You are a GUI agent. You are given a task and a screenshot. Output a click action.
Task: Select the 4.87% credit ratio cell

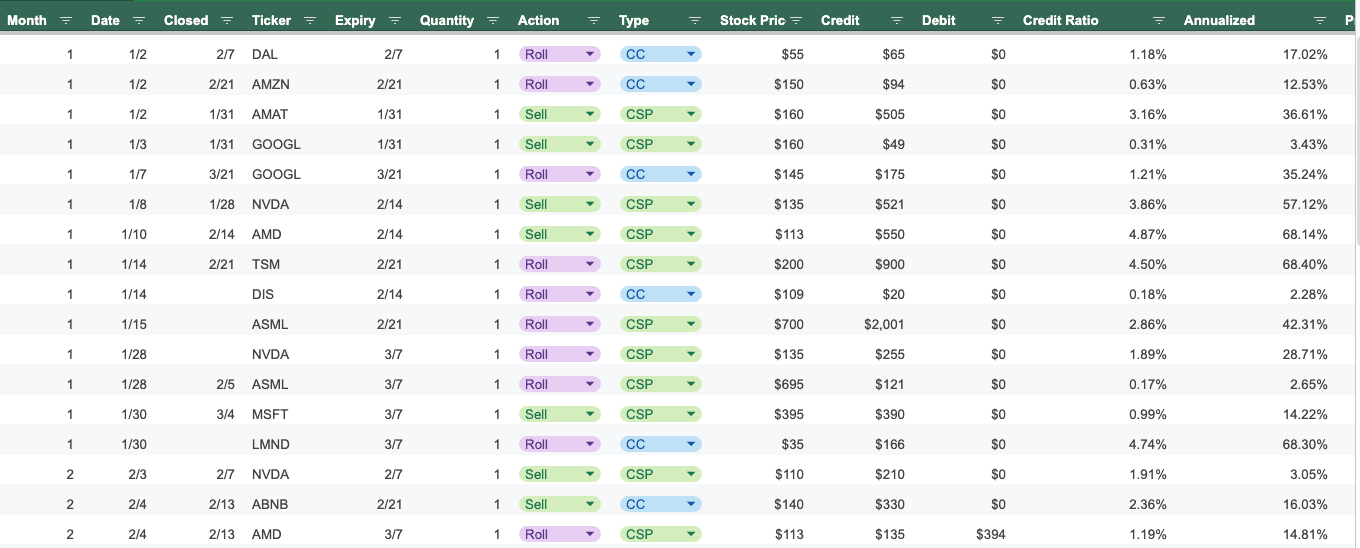(1148, 234)
